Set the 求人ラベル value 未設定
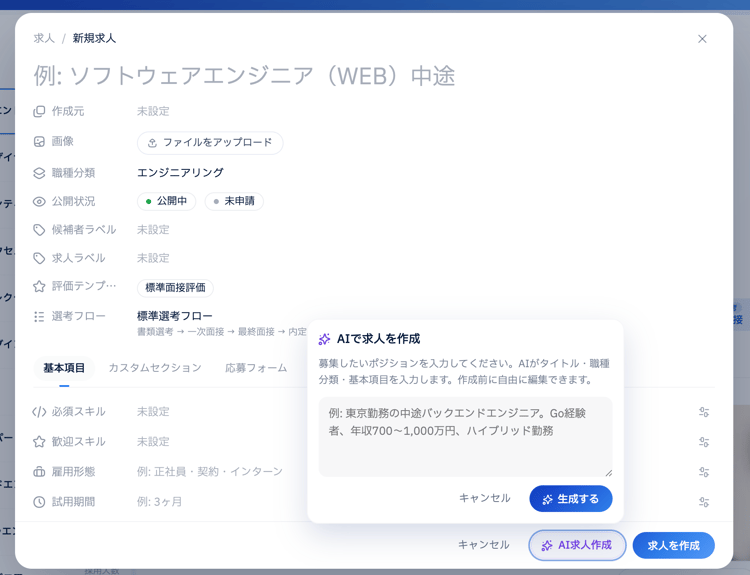The image size is (750, 575). click(x=153, y=258)
